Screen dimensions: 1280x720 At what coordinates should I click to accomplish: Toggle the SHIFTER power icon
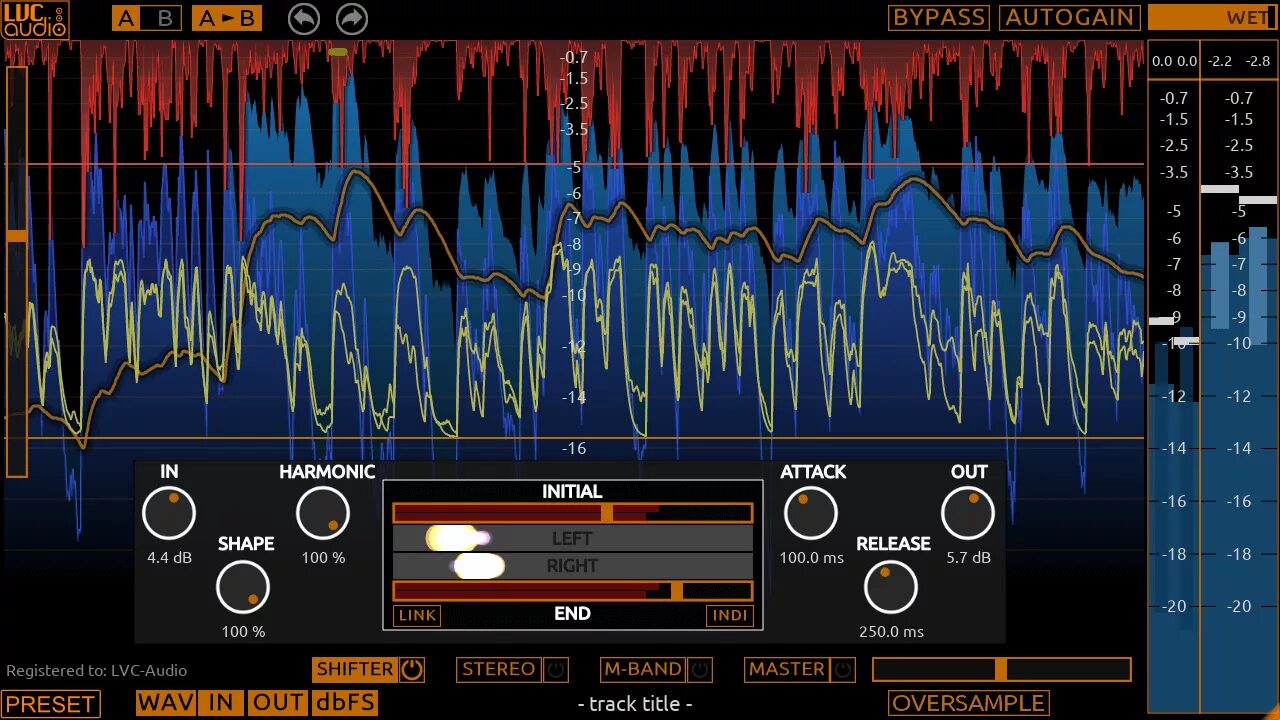click(410, 669)
